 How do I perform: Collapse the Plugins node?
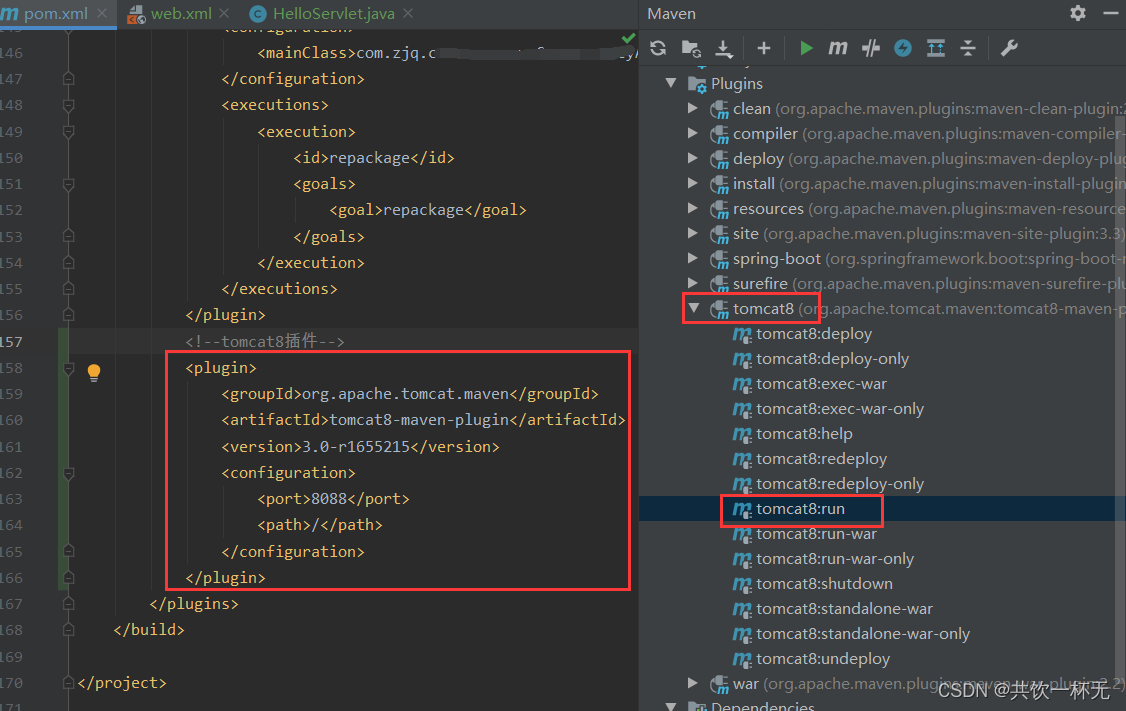pyautogui.click(x=671, y=83)
